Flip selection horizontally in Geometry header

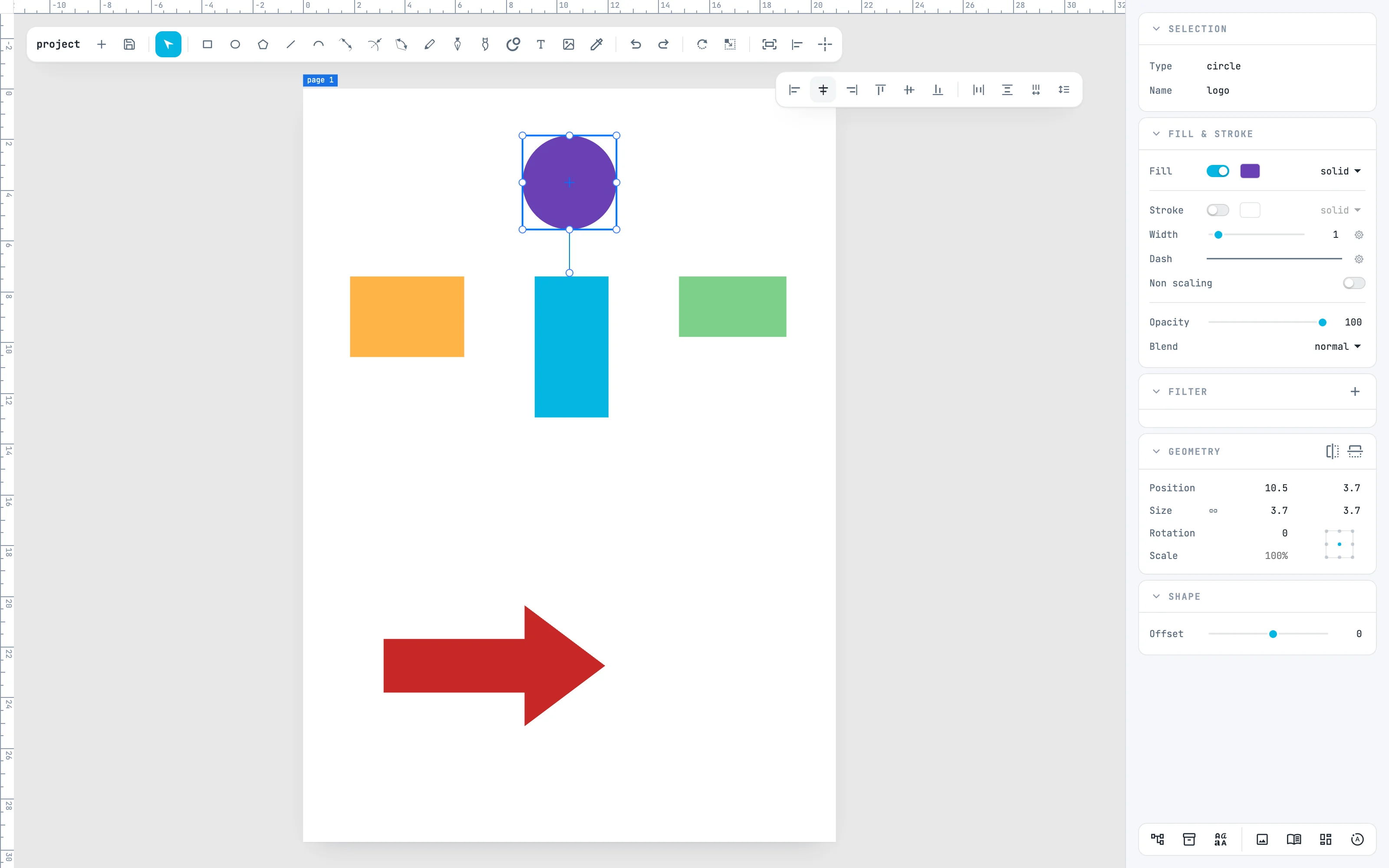pos(1332,451)
